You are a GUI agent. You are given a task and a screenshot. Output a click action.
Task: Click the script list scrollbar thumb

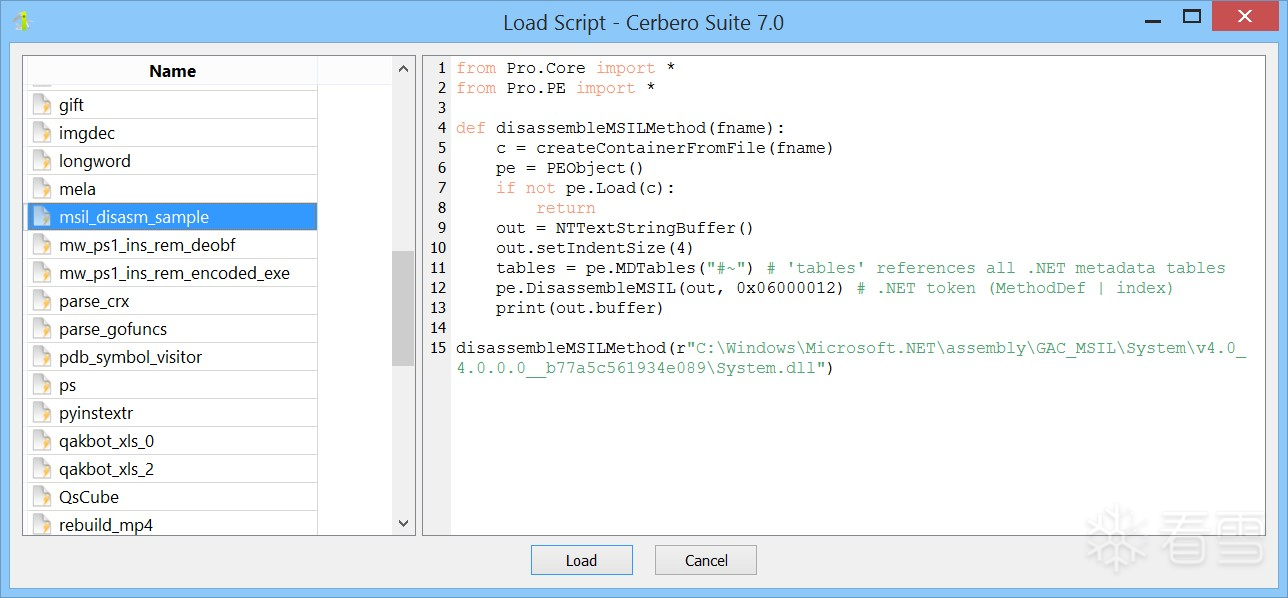[x=403, y=308]
